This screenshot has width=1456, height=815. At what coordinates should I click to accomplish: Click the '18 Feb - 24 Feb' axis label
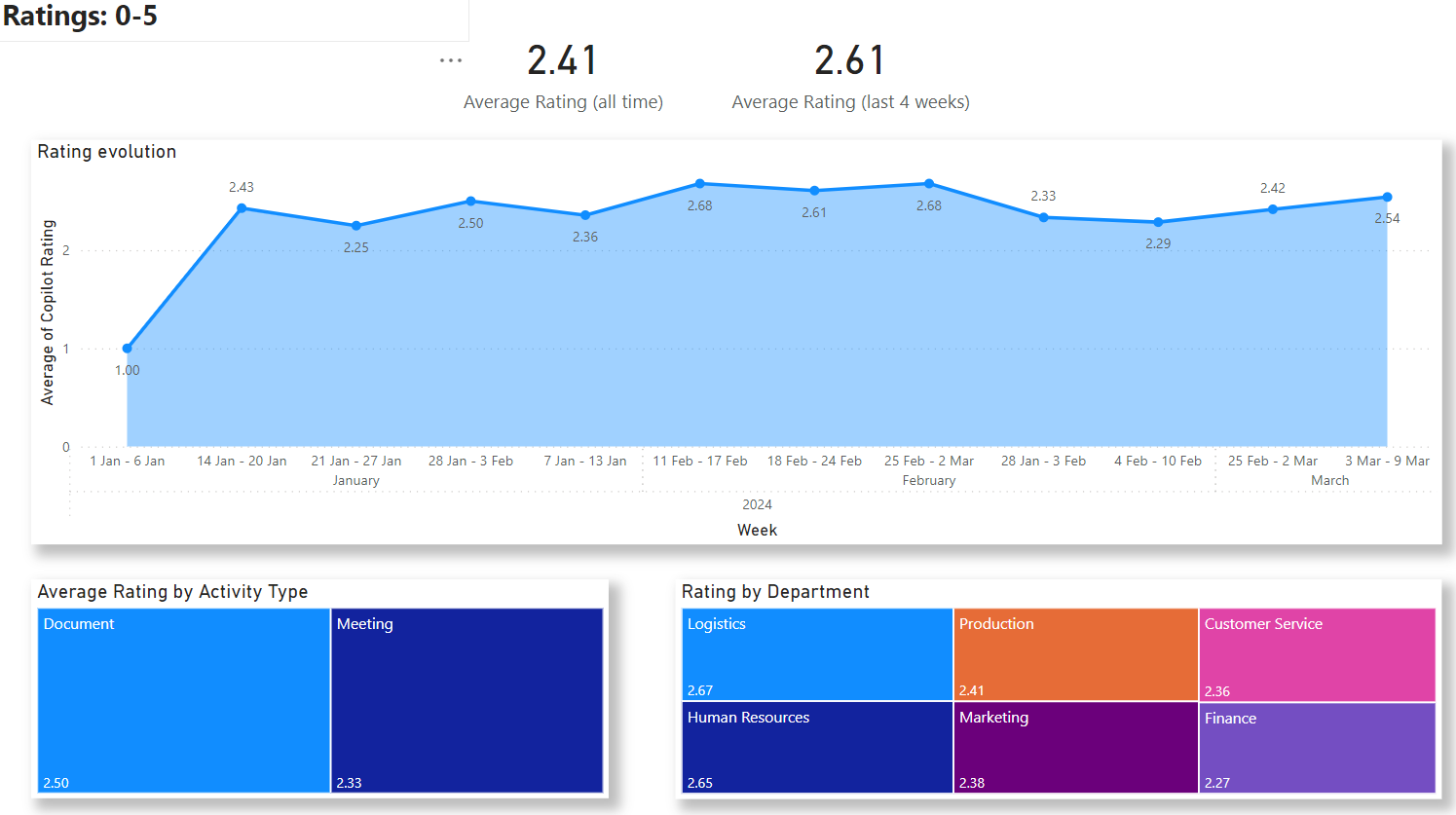tap(814, 461)
